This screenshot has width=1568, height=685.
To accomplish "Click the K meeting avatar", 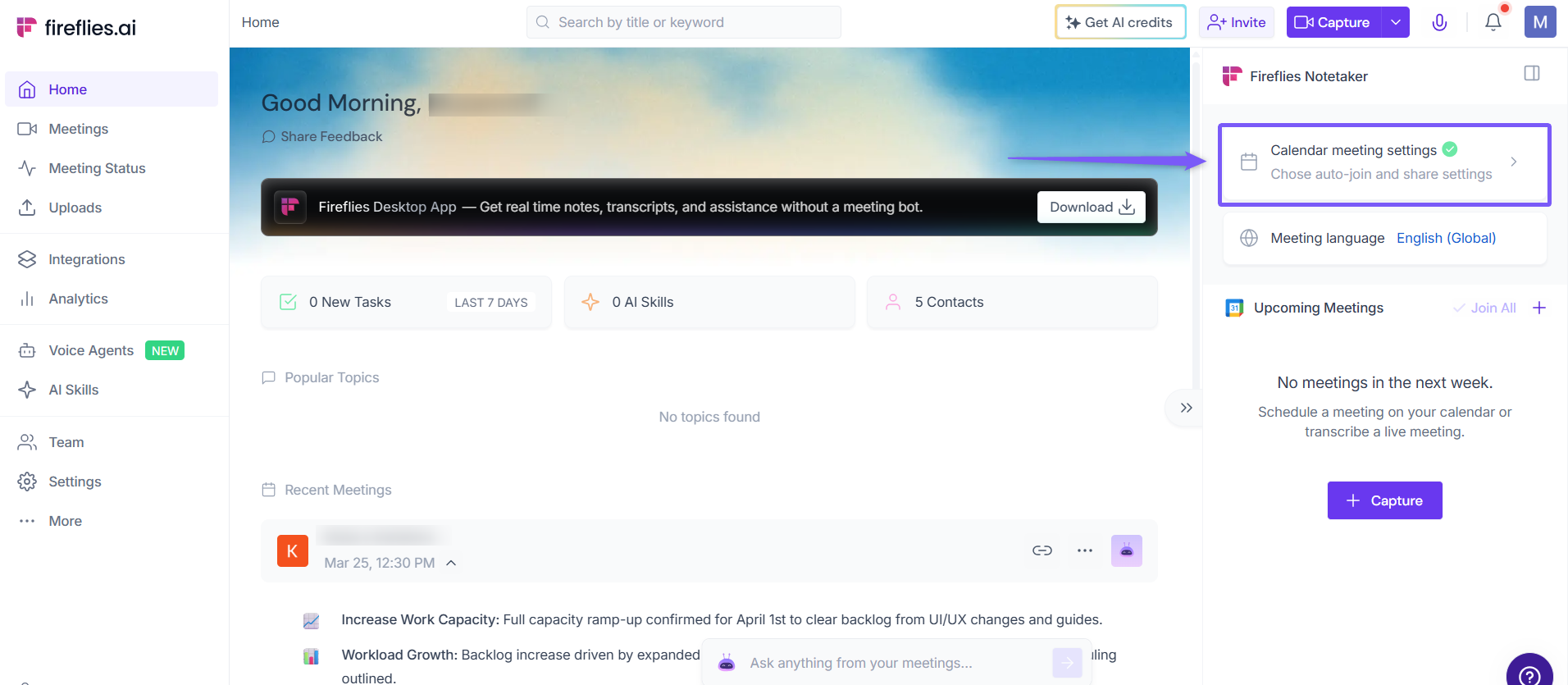I will point(293,551).
